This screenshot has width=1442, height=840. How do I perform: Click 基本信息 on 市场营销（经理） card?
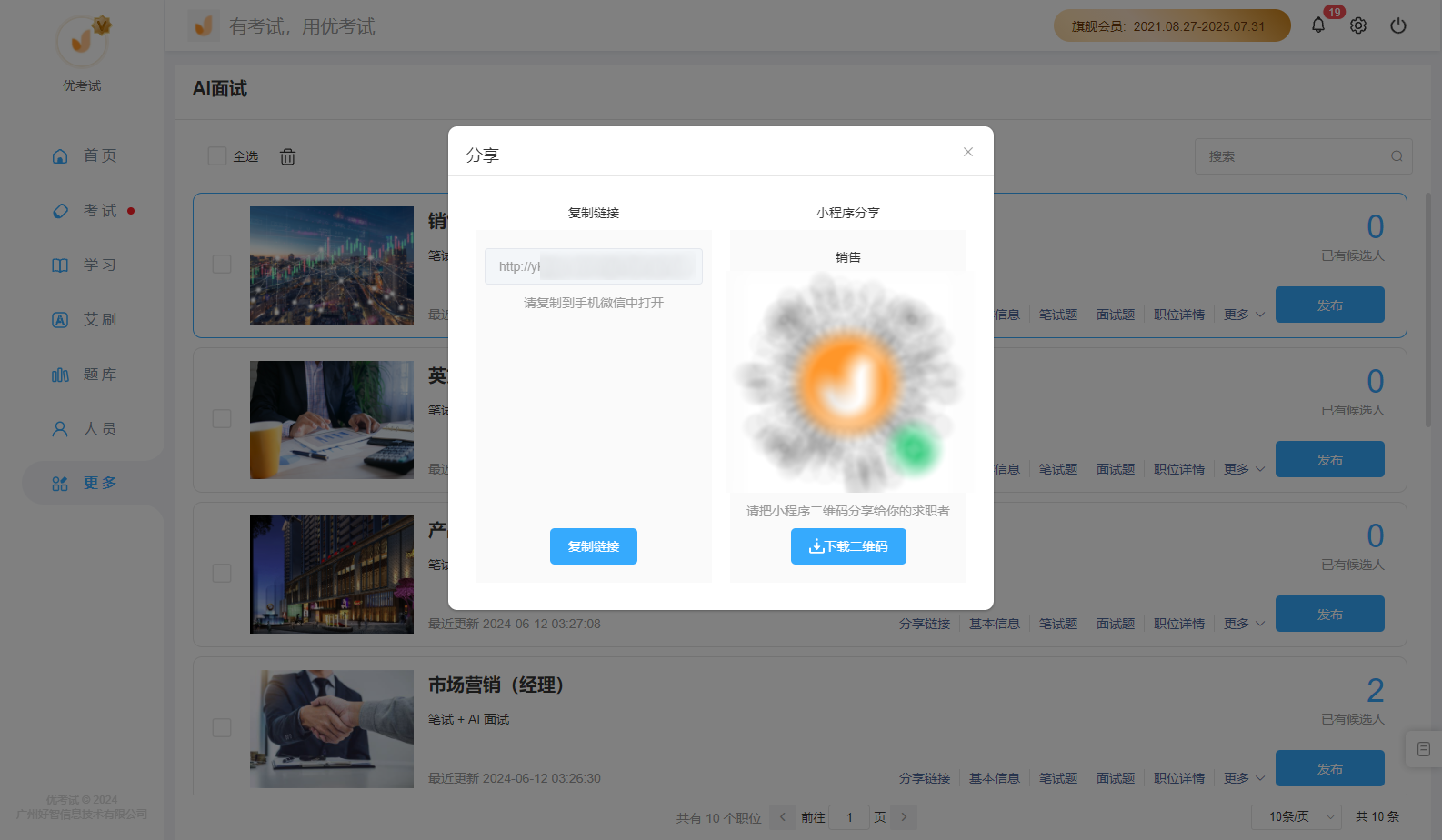(995, 778)
